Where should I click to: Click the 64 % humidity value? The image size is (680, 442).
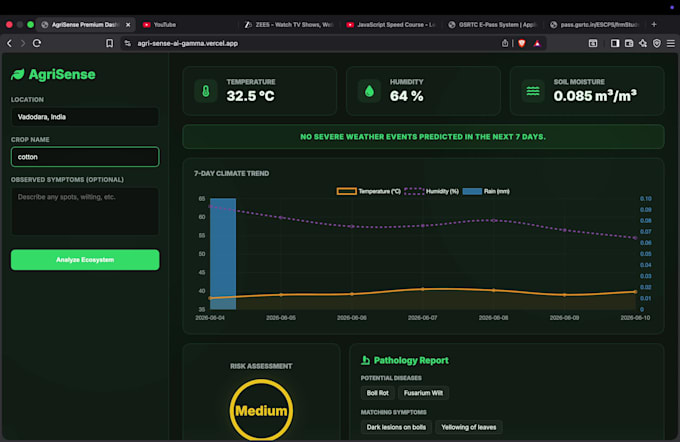pos(406,96)
